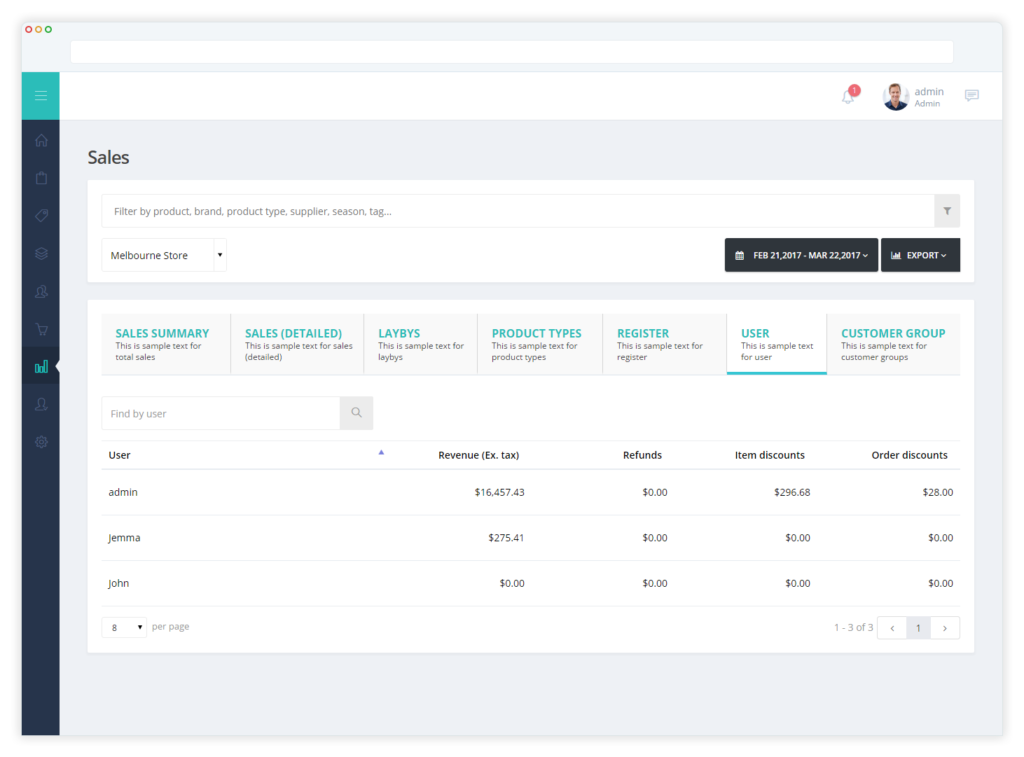Viewport: 1024px width, 757px height.
Task: Run a search with the magnifier button
Action: click(356, 412)
